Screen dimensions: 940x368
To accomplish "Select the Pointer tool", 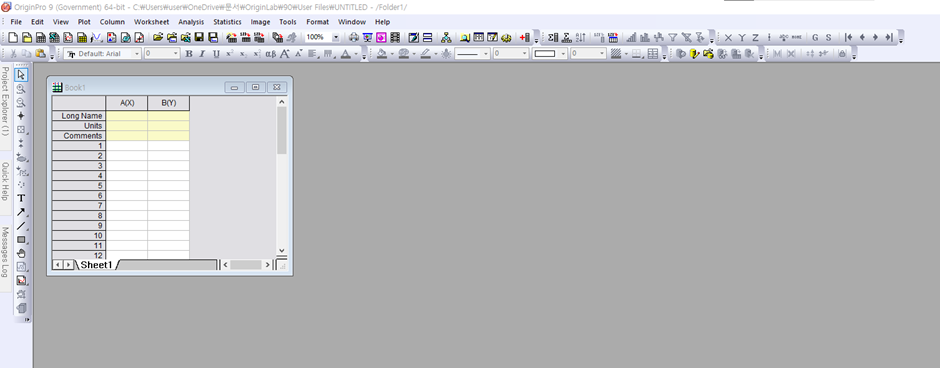I will coord(22,74).
